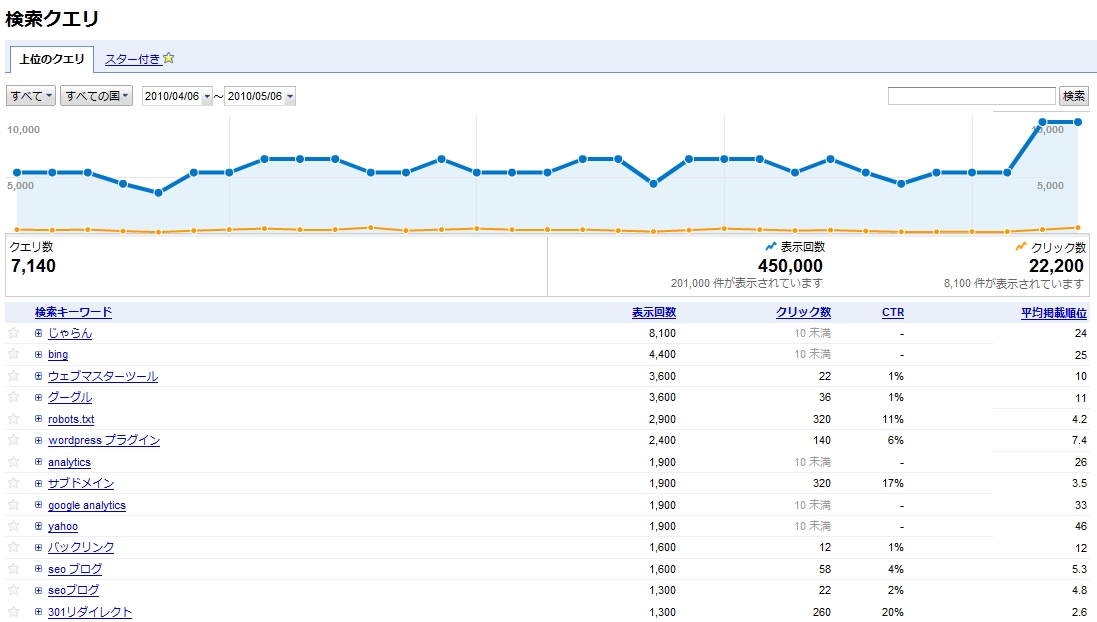
Task: Click the 450,000 impressions total
Action: tap(790, 266)
